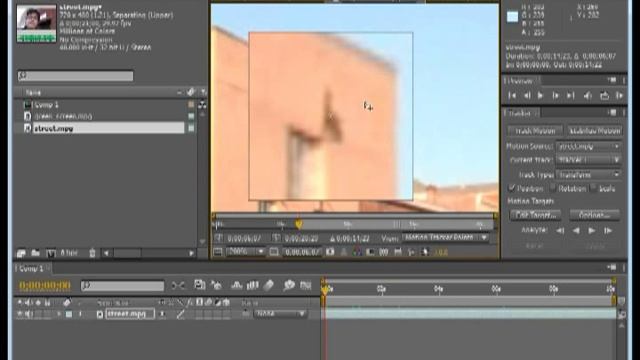Toggle the hide shy layers icon
The height and width of the screenshot is (360, 640).
click(x=237, y=285)
